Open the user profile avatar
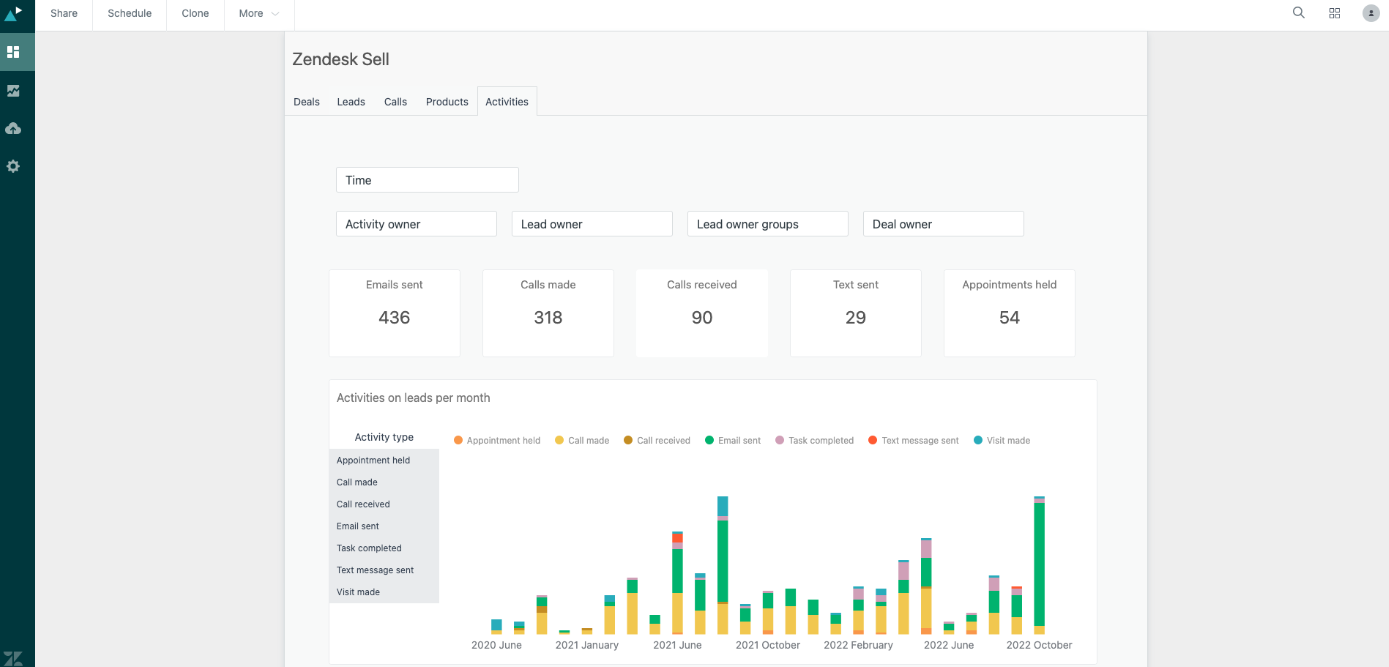 click(x=1370, y=13)
